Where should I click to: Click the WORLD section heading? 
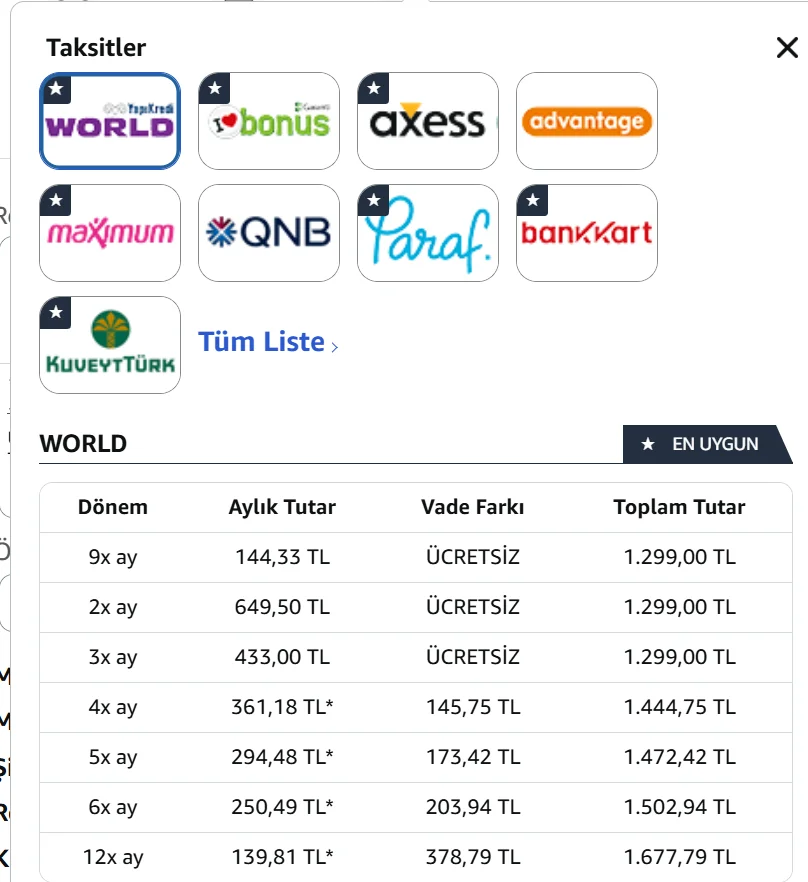(83, 444)
